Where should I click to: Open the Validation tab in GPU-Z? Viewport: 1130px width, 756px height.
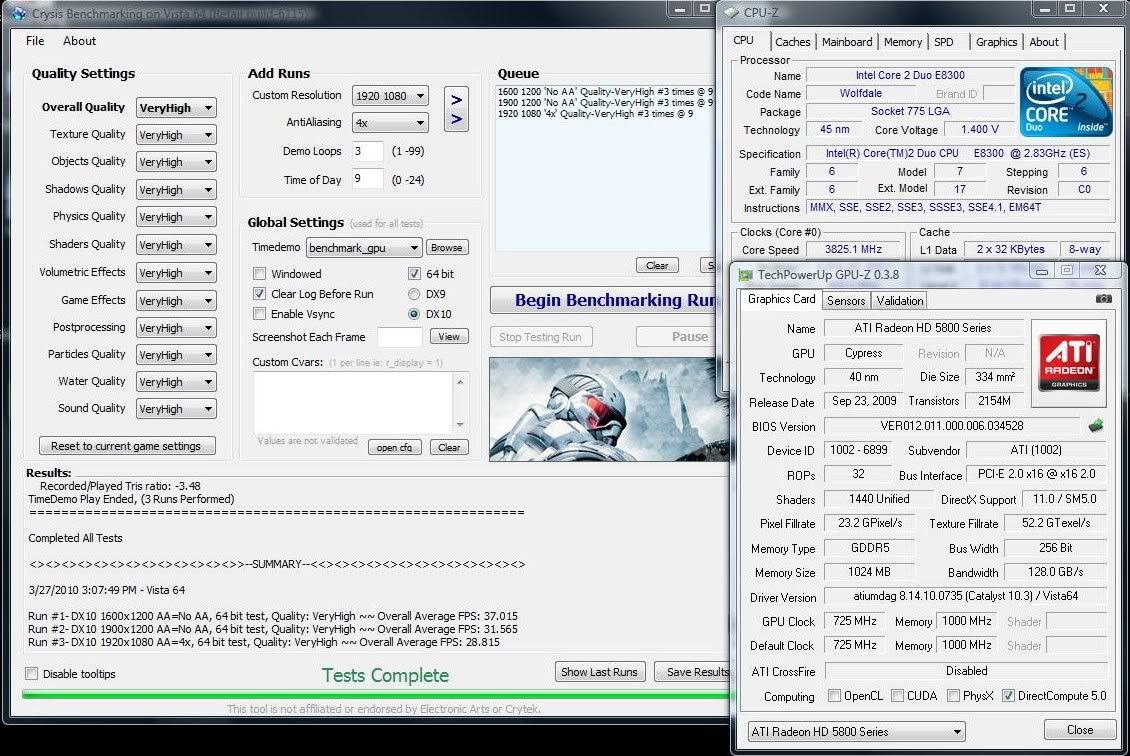coord(899,301)
